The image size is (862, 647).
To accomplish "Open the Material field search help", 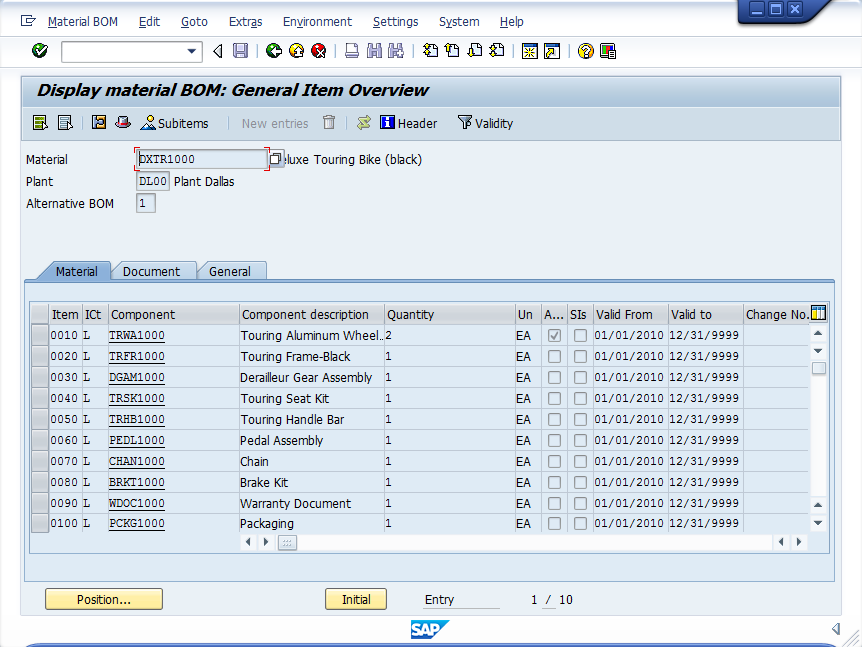I will (275, 159).
